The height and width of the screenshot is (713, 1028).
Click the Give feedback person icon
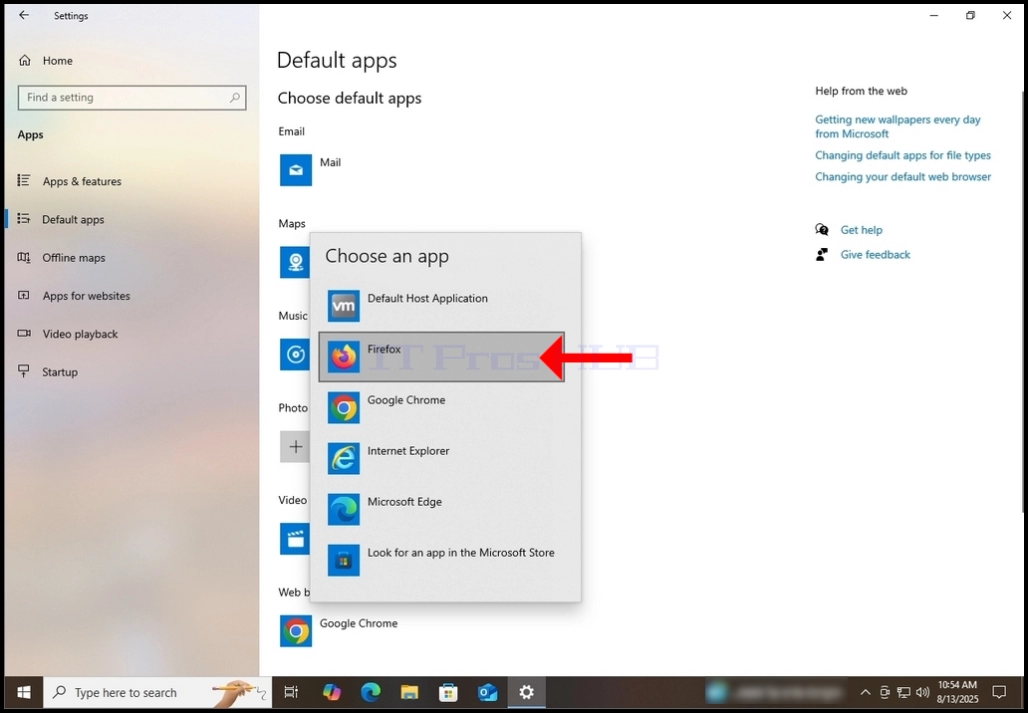click(821, 254)
